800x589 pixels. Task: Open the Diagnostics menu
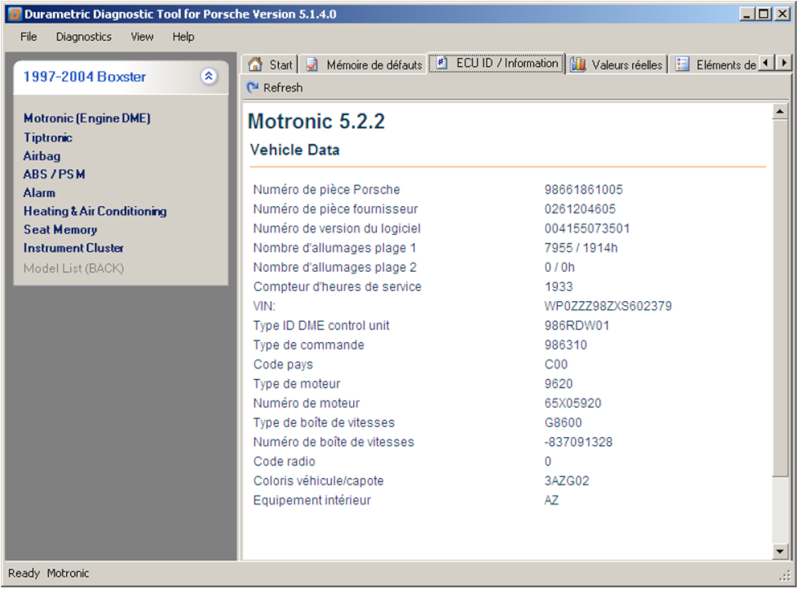click(84, 37)
